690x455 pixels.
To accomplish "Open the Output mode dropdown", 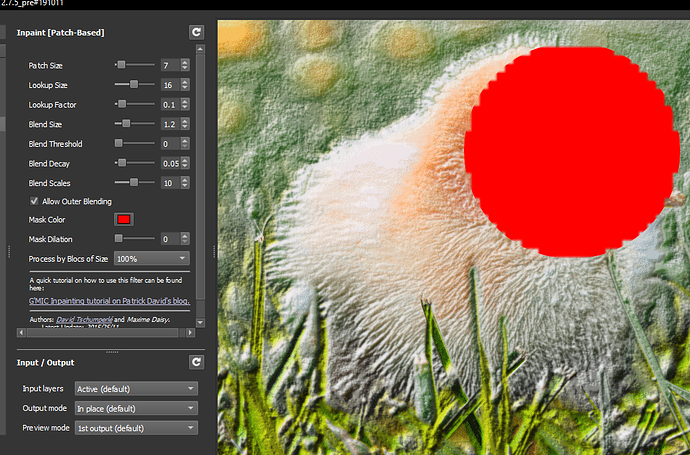I will (x=136, y=408).
